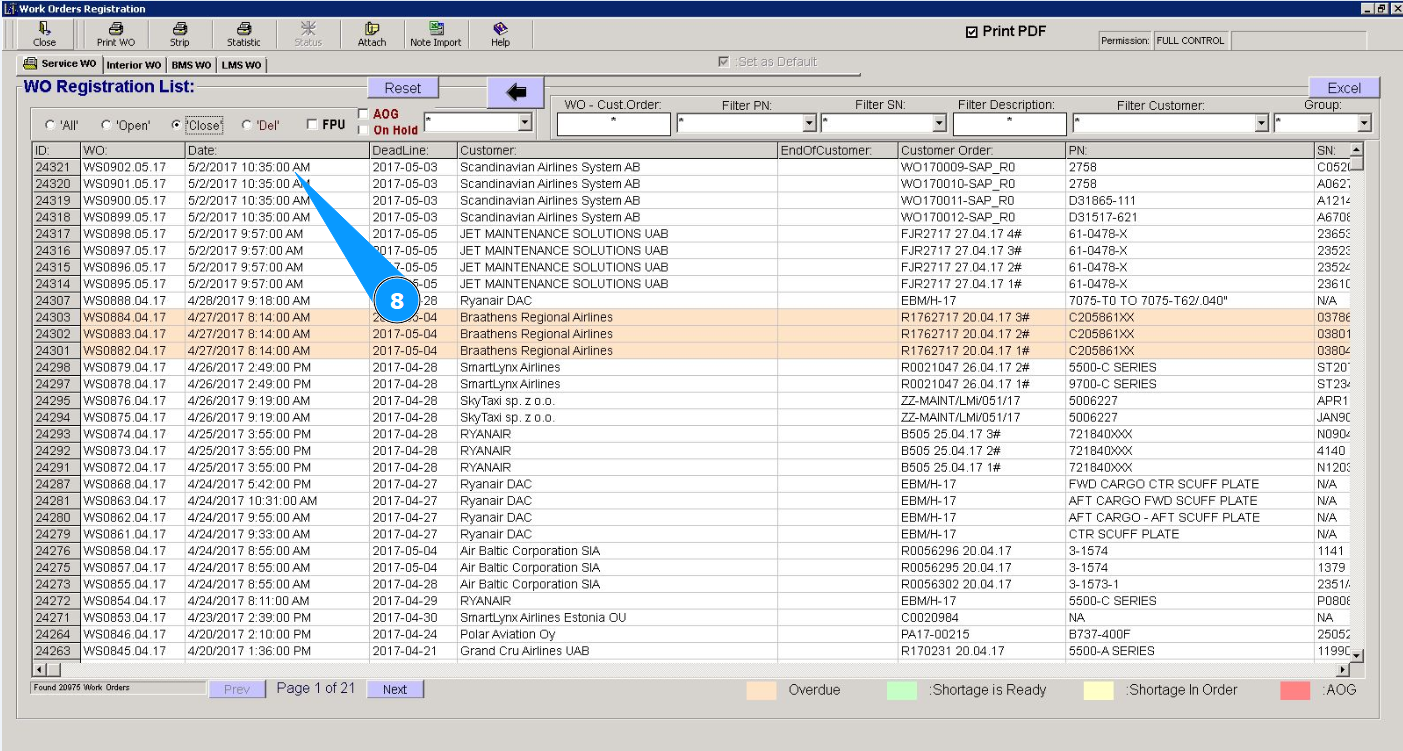Click the Date column header

277,150
